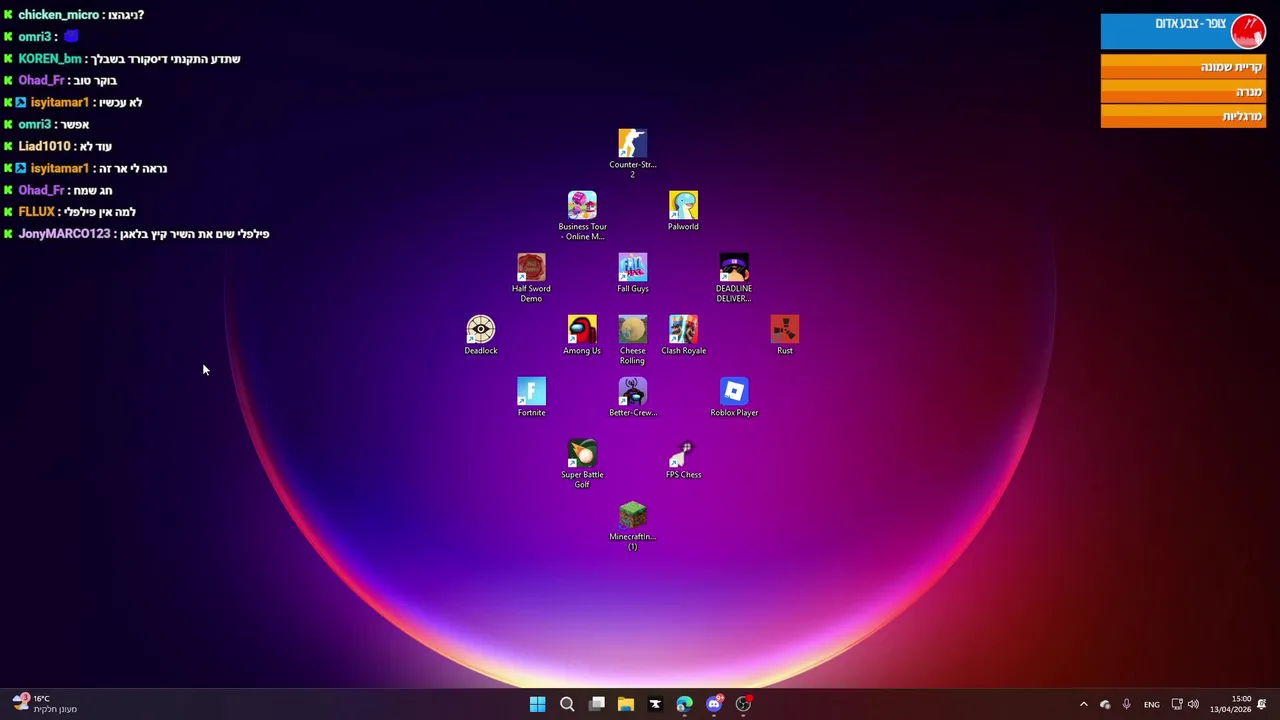Select the Roblox Player desktop icon
The width and height of the screenshot is (1280, 720).
tap(734, 396)
